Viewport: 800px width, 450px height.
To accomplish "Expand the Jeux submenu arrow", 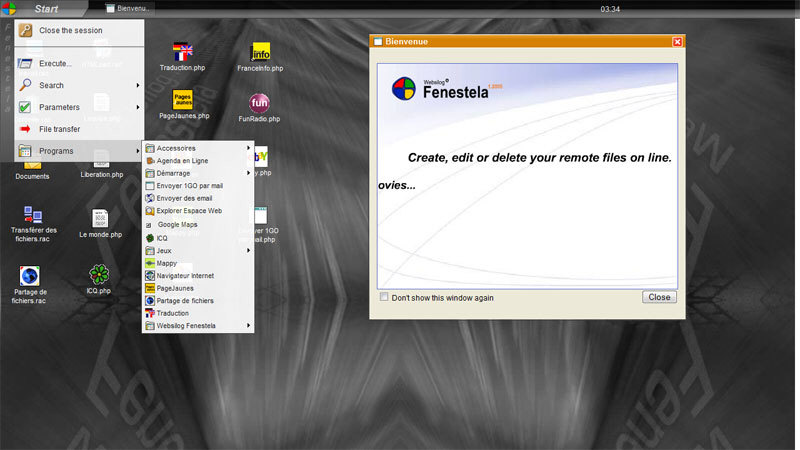I will [248, 251].
